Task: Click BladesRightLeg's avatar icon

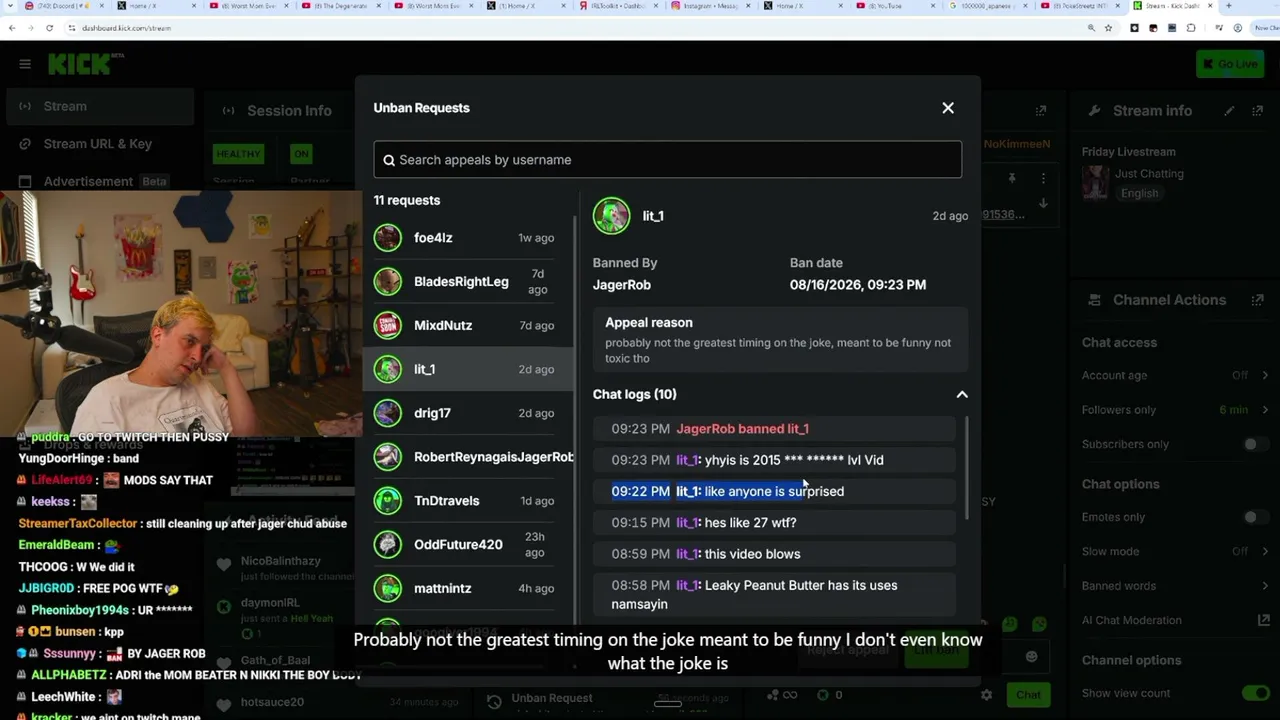Action: pyautogui.click(x=387, y=282)
